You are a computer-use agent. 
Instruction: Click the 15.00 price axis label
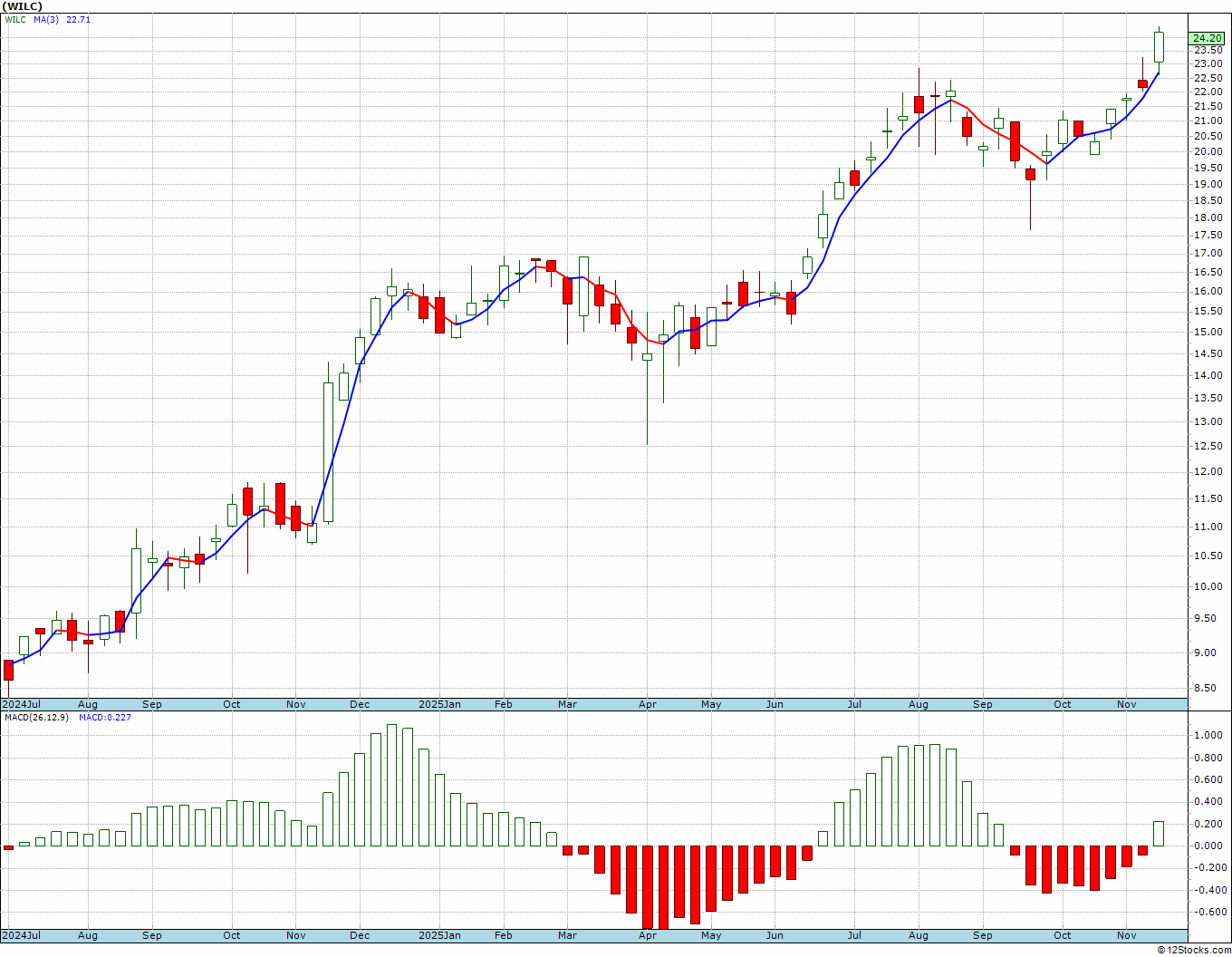coord(1207,332)
